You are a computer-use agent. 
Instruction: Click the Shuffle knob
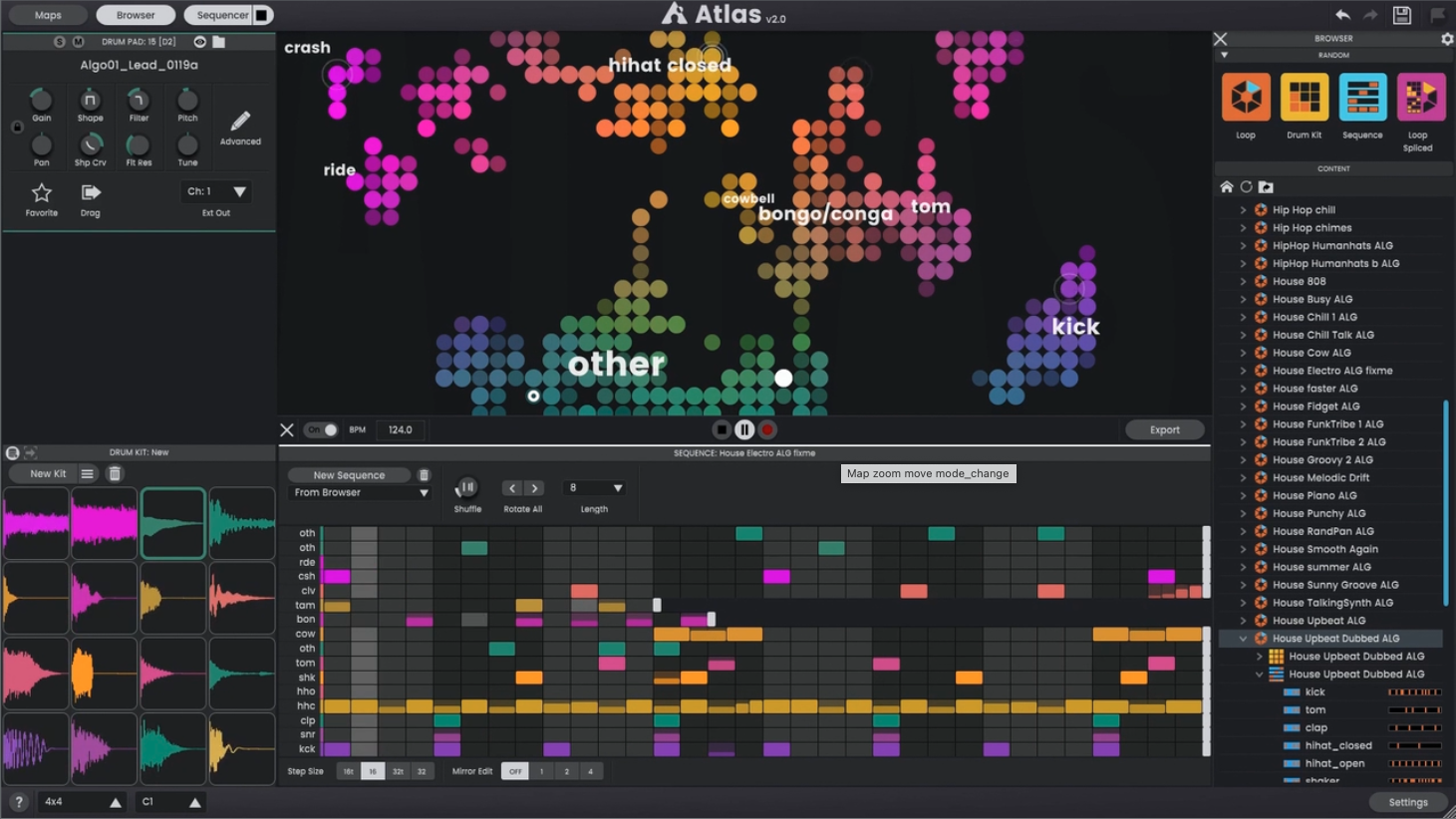point(466,488)
